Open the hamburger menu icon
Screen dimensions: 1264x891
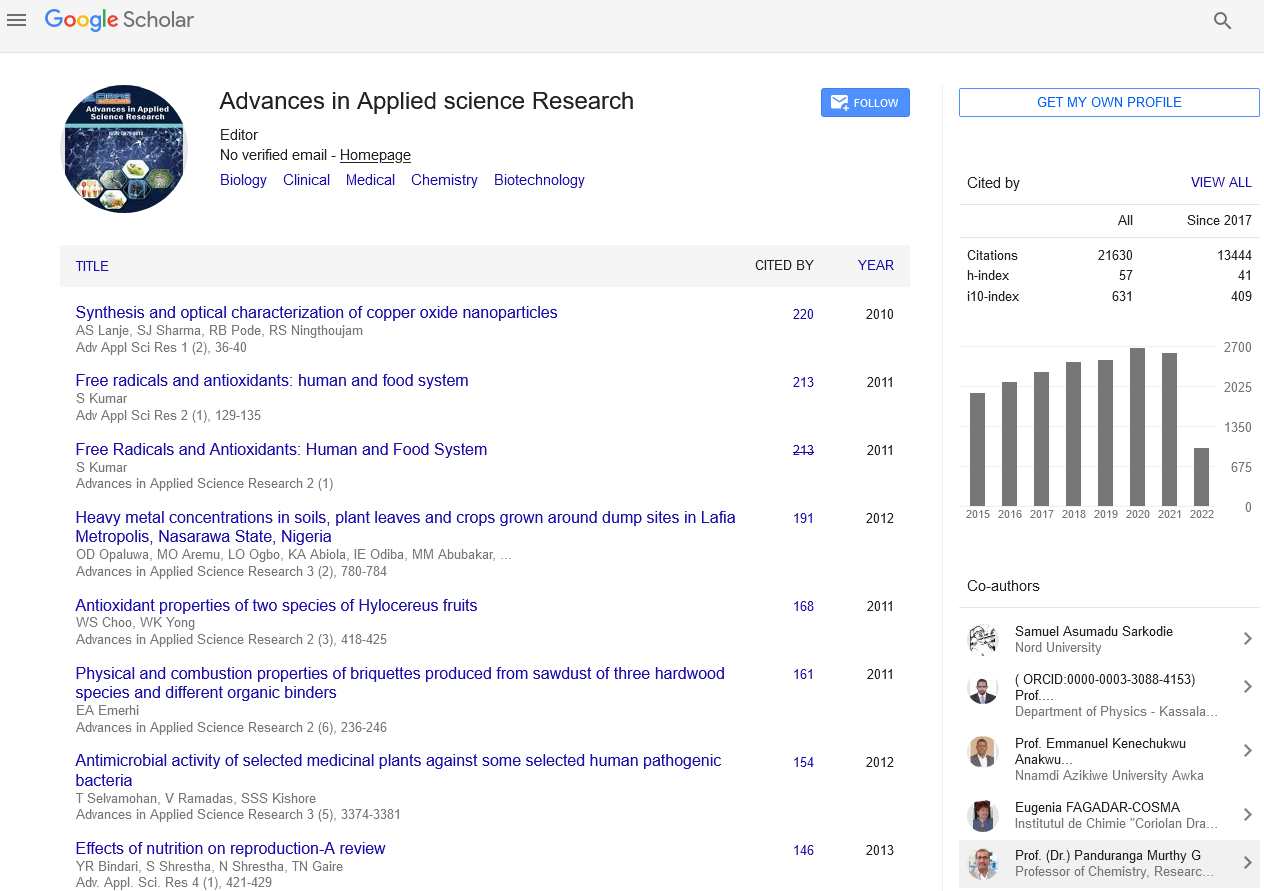16,20
